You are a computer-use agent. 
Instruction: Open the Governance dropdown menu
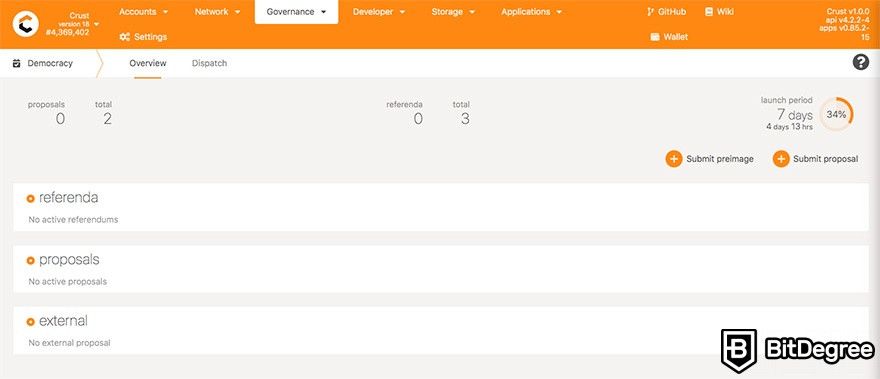click(296, 12)
